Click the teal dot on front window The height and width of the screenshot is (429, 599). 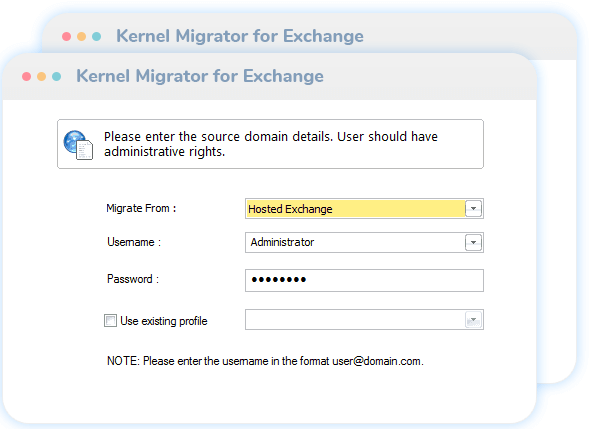pos(57,76)
